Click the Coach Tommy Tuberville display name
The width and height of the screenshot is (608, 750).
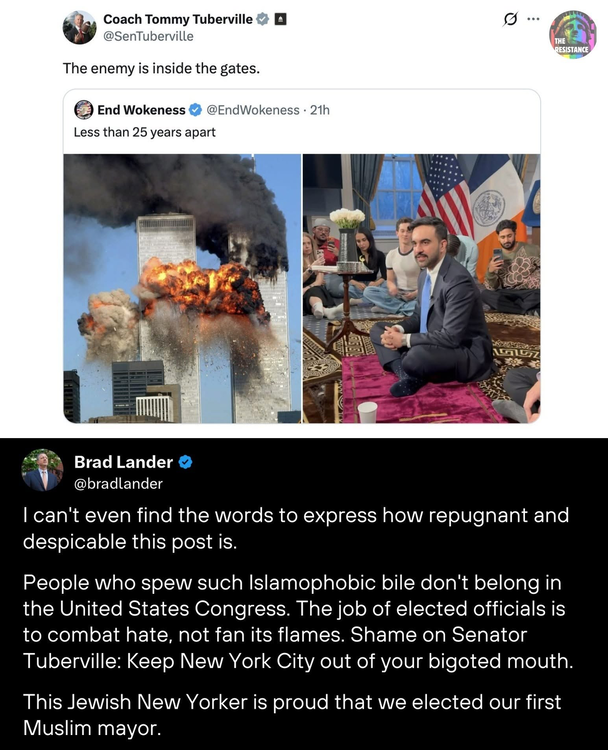point(178,19)
